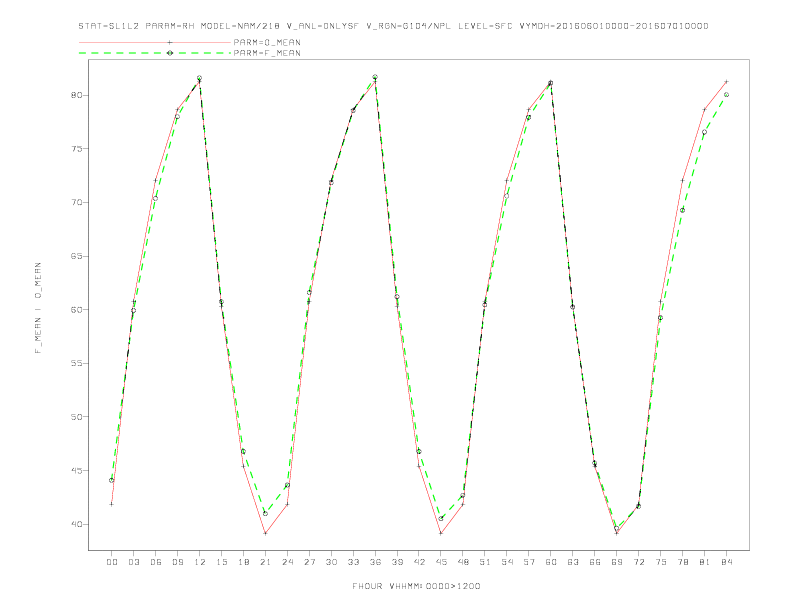792x612 pixels.
Task: Click the x-axis tick label 81
Action: pyautogui.click(x=705, y=562)
